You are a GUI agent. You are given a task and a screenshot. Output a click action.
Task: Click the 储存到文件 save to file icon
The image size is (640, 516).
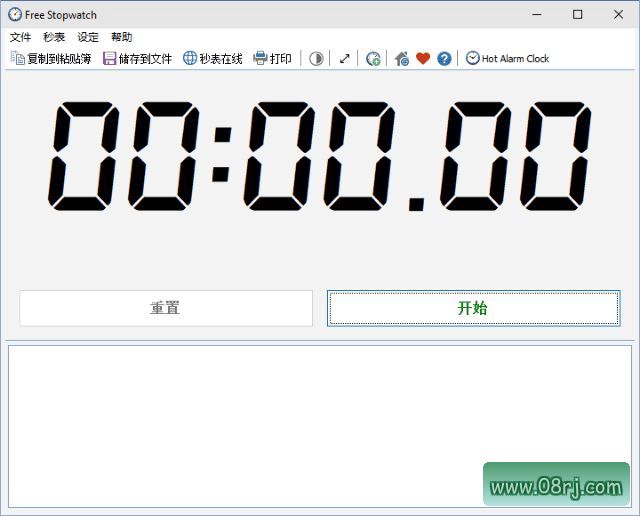pos(109,59)
